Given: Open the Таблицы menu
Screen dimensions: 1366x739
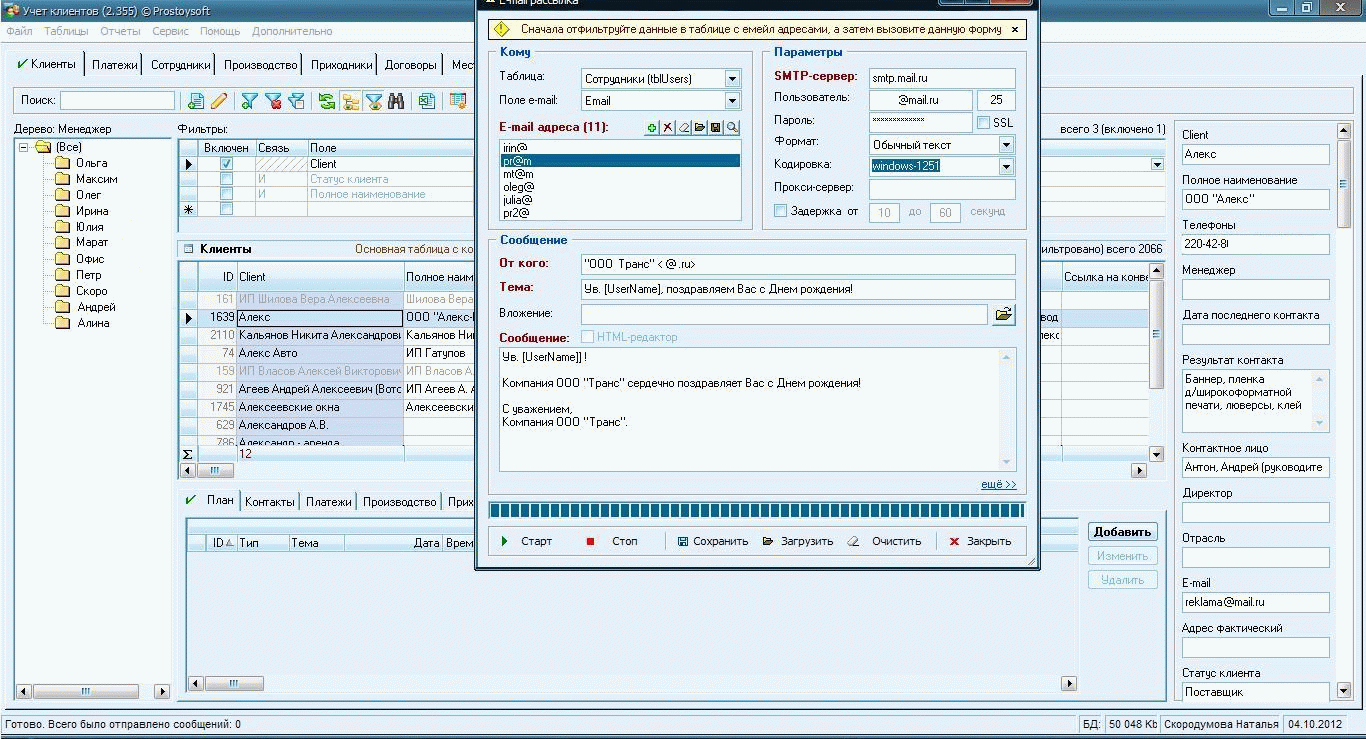Looking at the screenshot, I should (66, 31).
